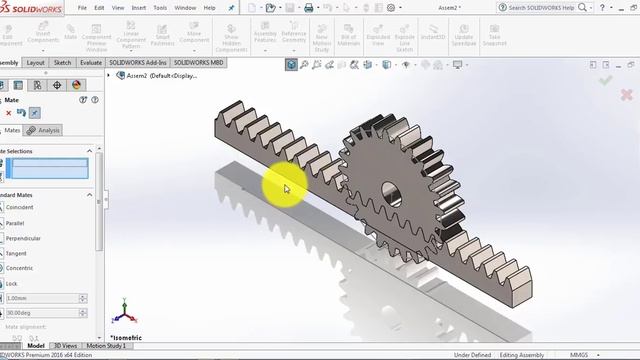Click the Undo arrow icon in the Mate panel

[x=21, y=113]
